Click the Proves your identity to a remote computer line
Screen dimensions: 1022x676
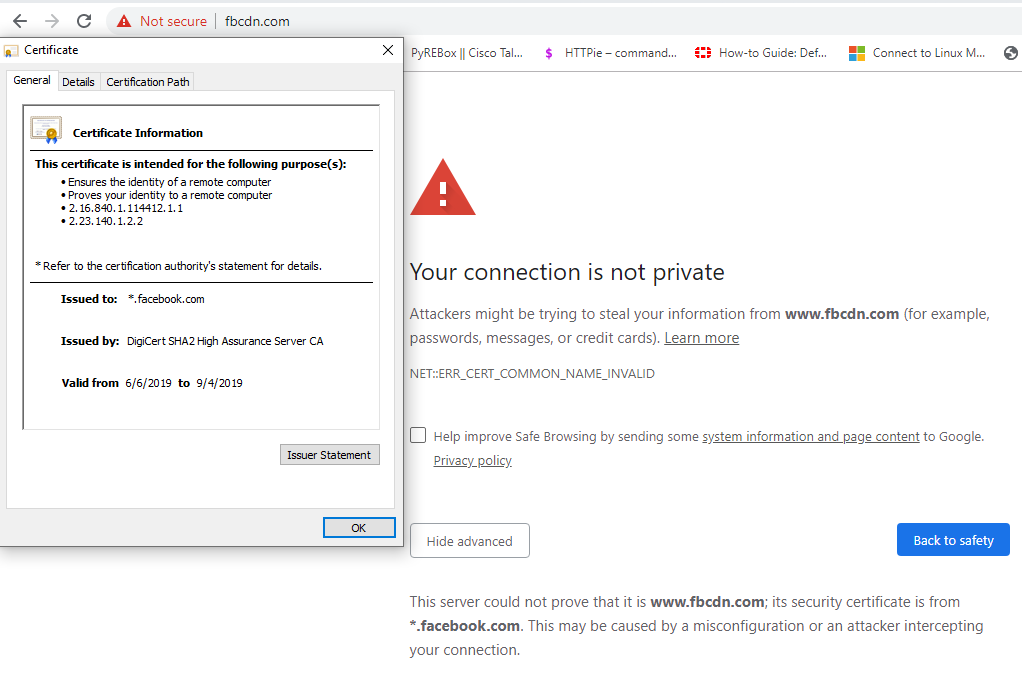(170, 196)
